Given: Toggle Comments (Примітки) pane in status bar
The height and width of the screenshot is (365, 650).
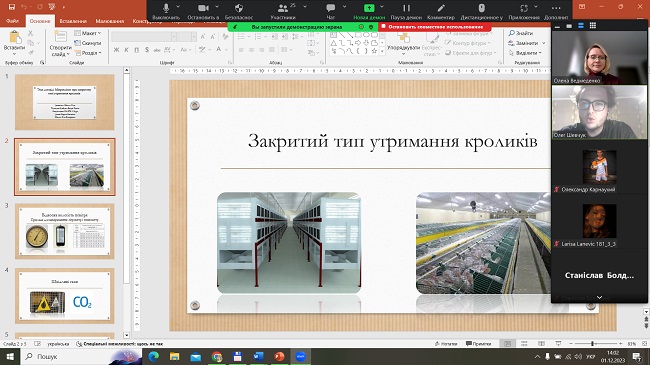Looking at the screenshot, I should [x=478, y=343].
